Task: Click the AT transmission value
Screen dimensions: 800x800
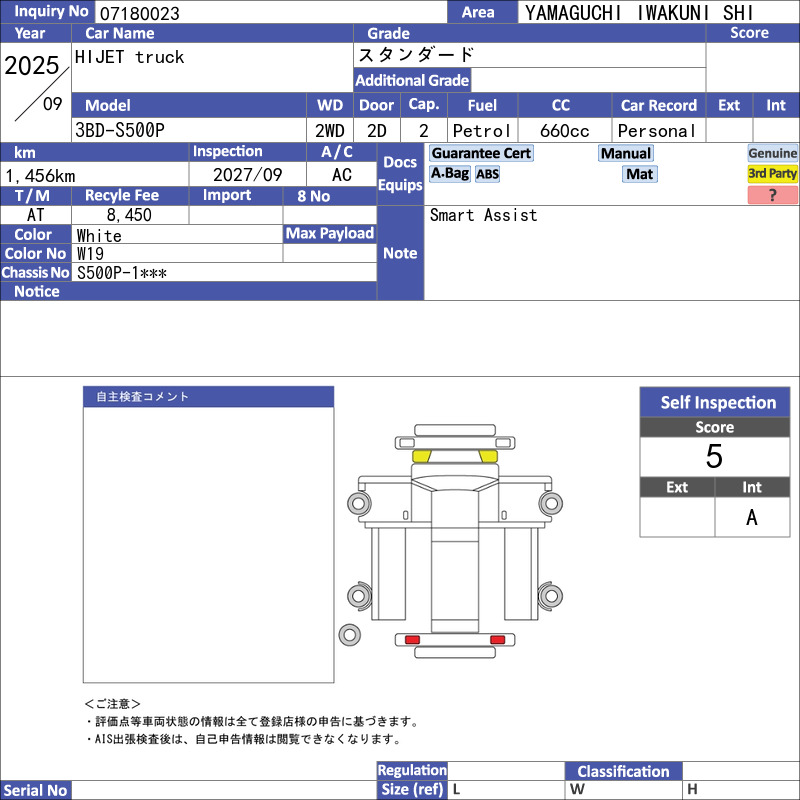Action: pyautogui.click(x=35, y=215)
